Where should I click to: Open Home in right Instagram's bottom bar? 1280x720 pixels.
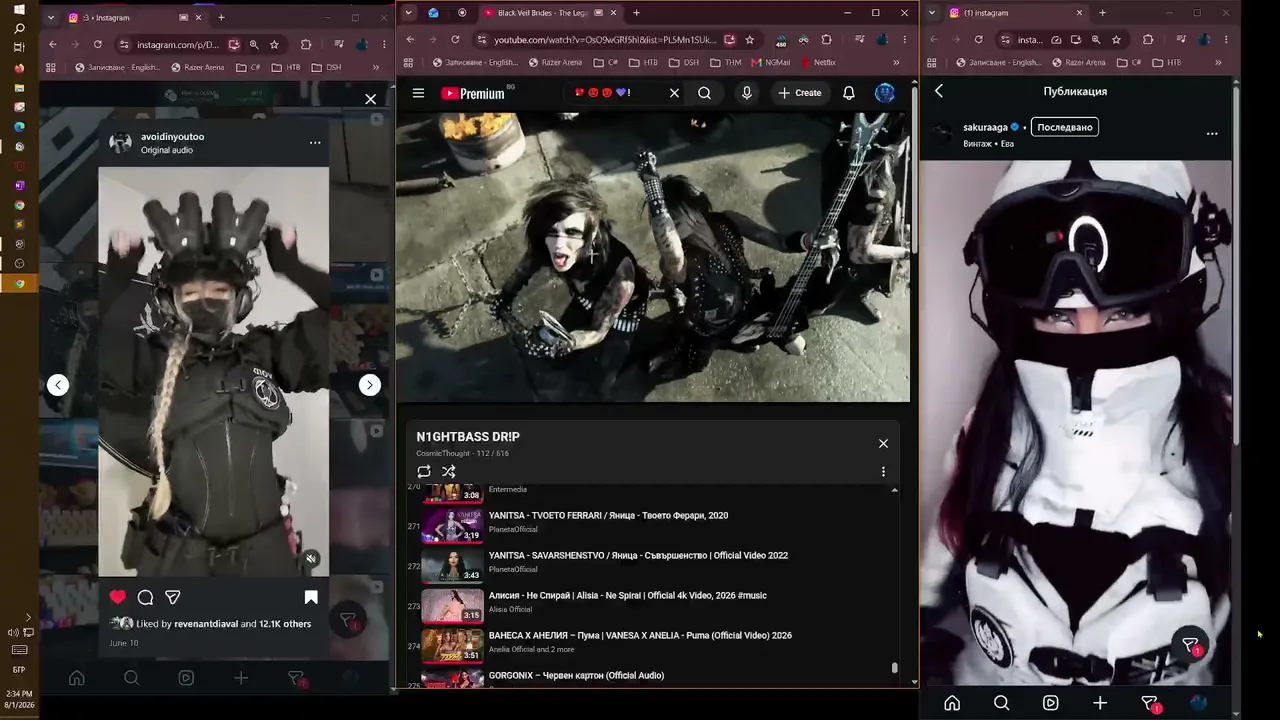pos(952,703)
